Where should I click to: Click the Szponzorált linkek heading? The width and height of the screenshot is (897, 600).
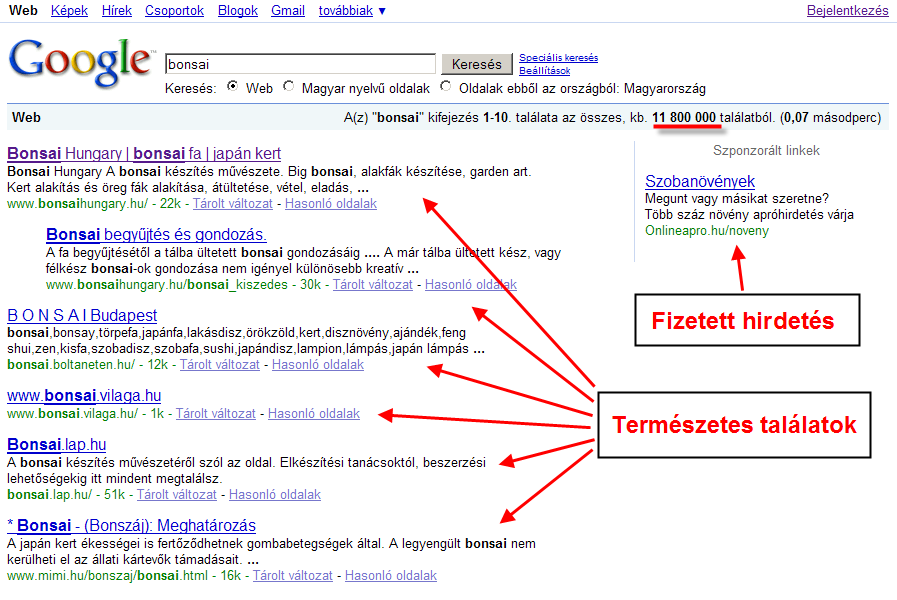(x=766, y=150)
